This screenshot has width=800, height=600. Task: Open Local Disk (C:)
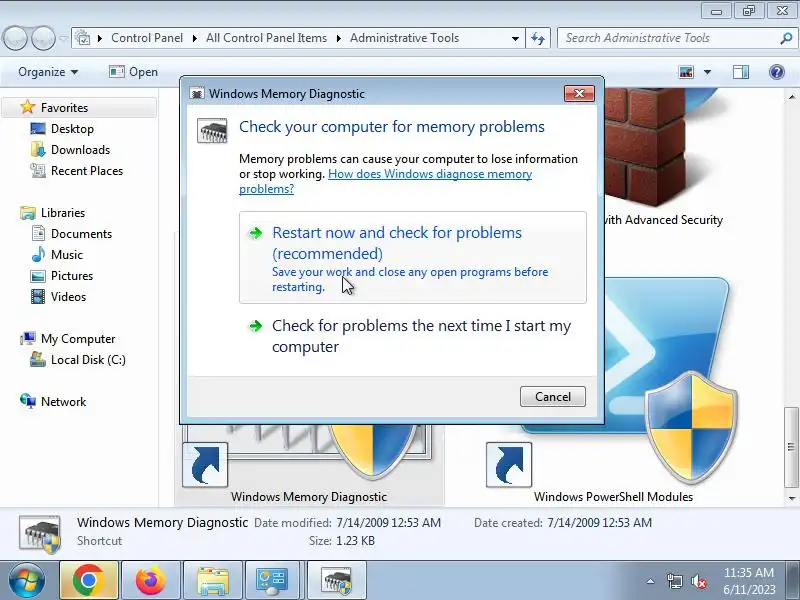pyautogui.click(x=88, y=360)
